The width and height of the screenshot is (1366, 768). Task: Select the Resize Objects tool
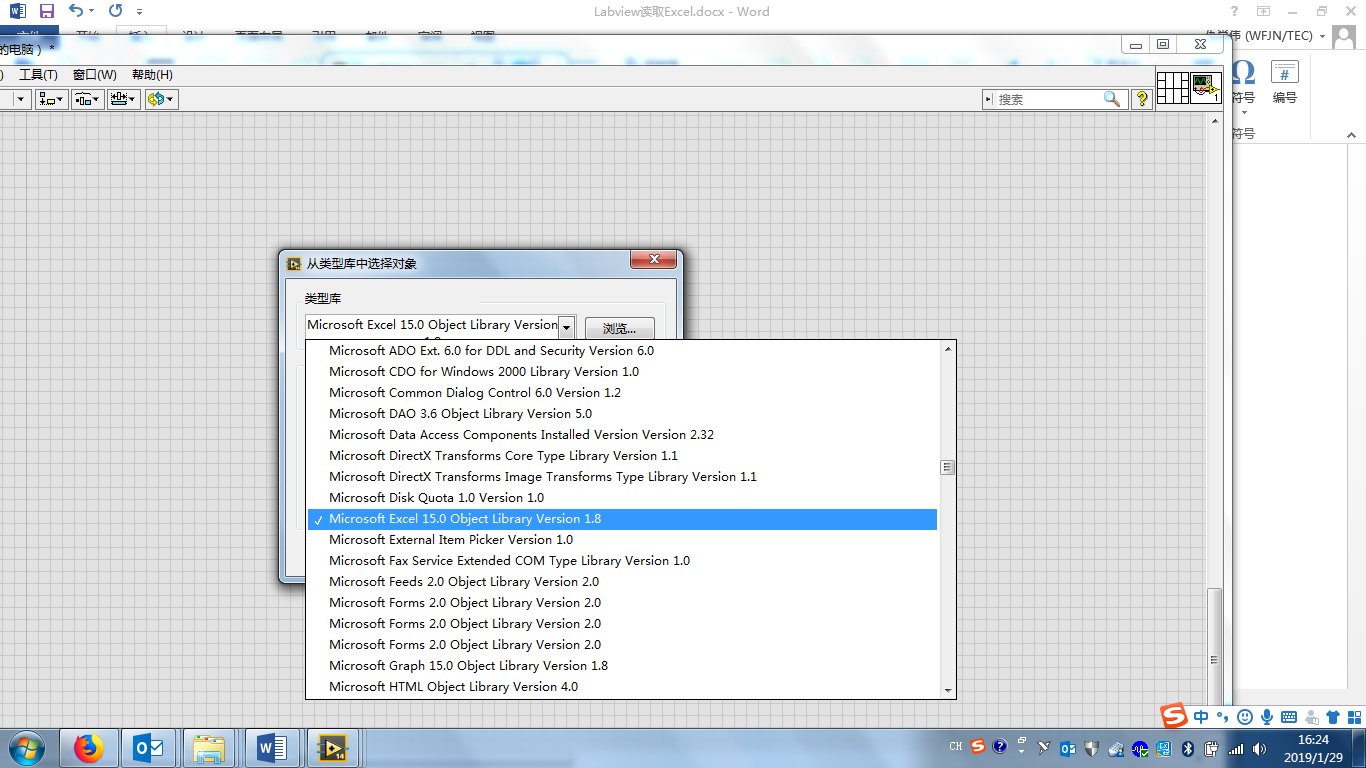tap(119, 99)
